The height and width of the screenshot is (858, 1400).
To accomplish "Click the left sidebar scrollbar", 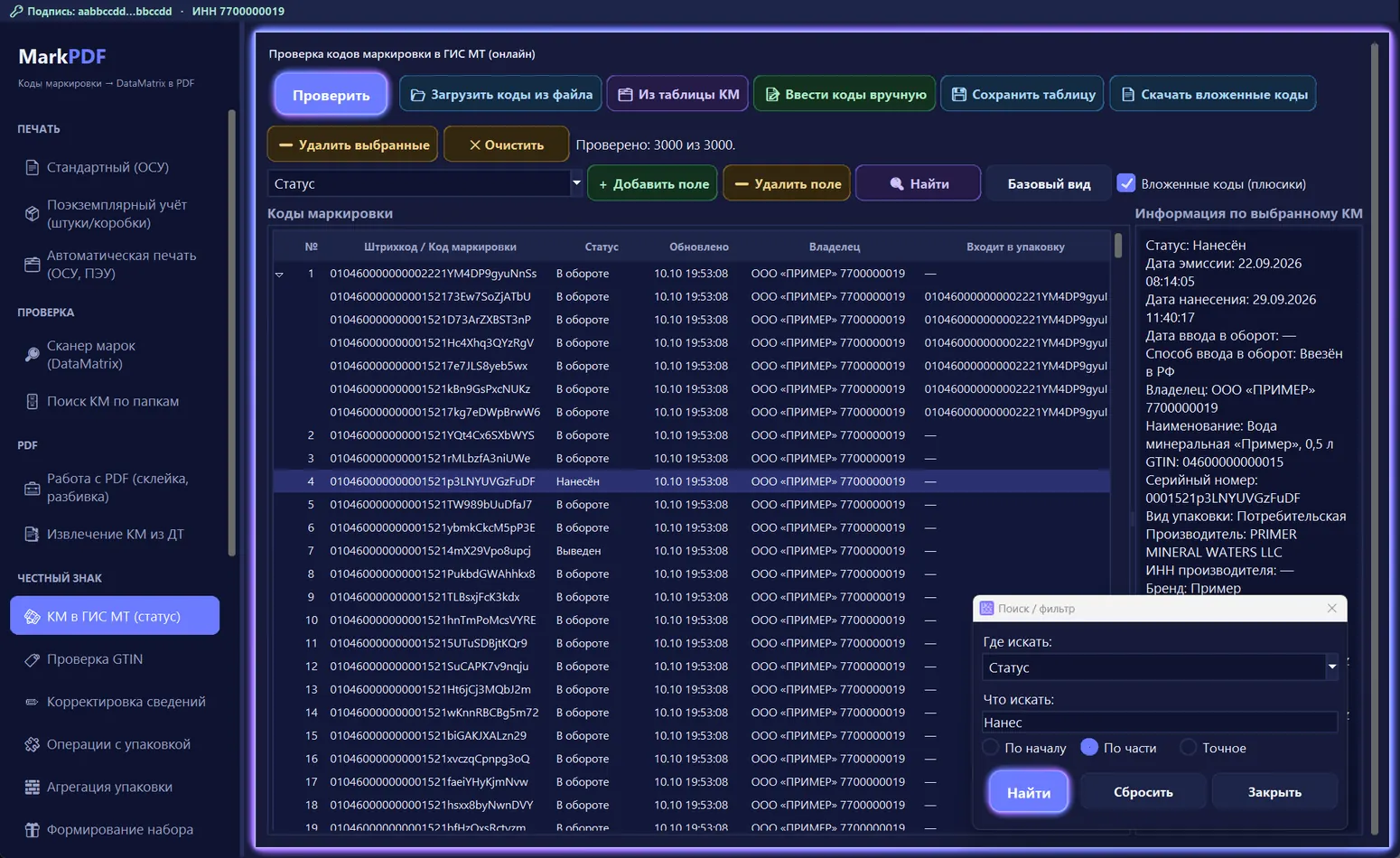I will pos(232,332).
